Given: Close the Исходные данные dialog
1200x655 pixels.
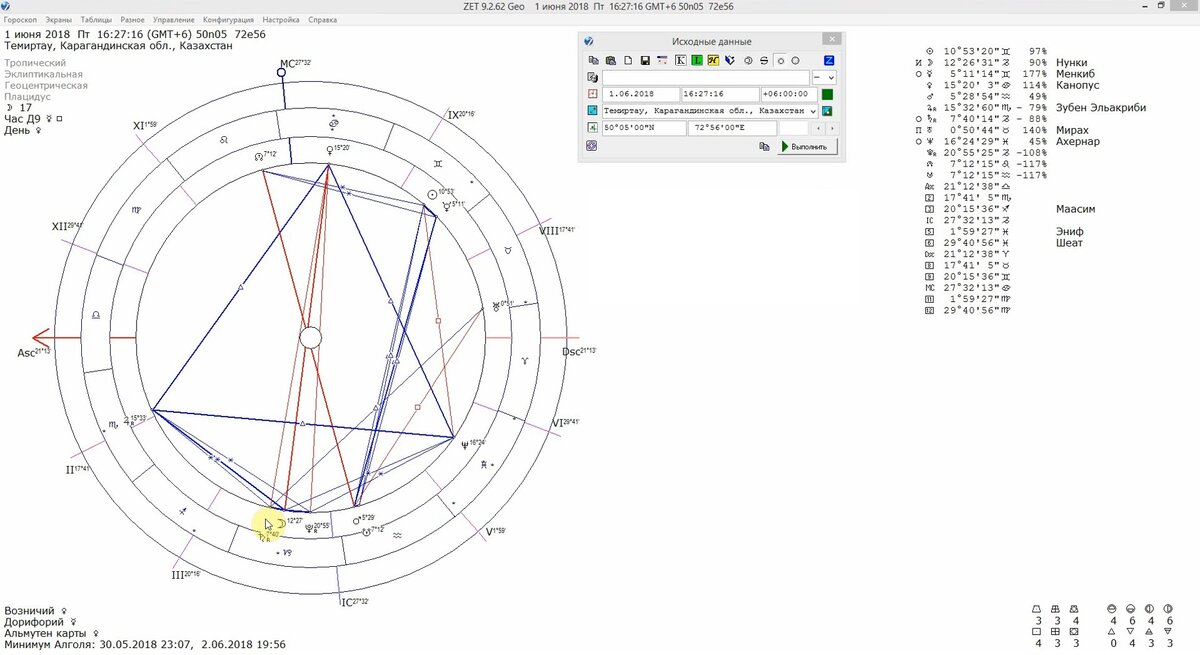Looking at the screenshot, I should 832,39.
